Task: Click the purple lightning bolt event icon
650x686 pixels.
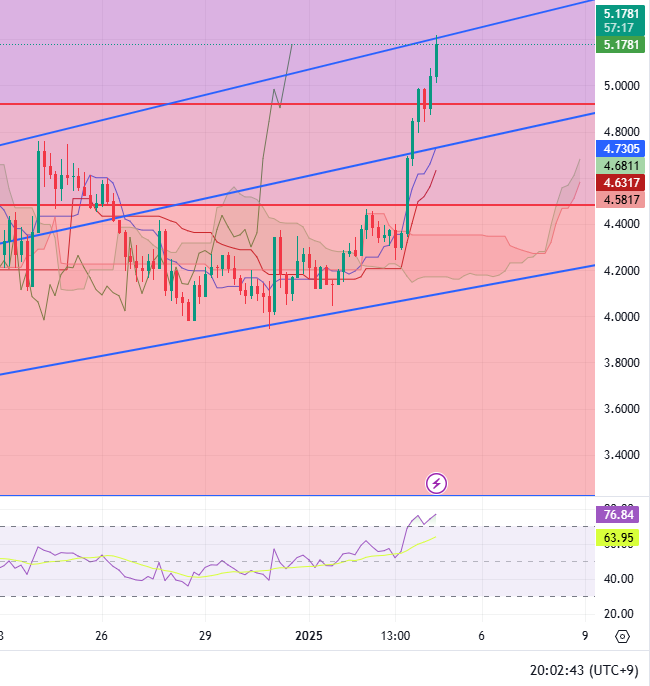Action: 436,483
